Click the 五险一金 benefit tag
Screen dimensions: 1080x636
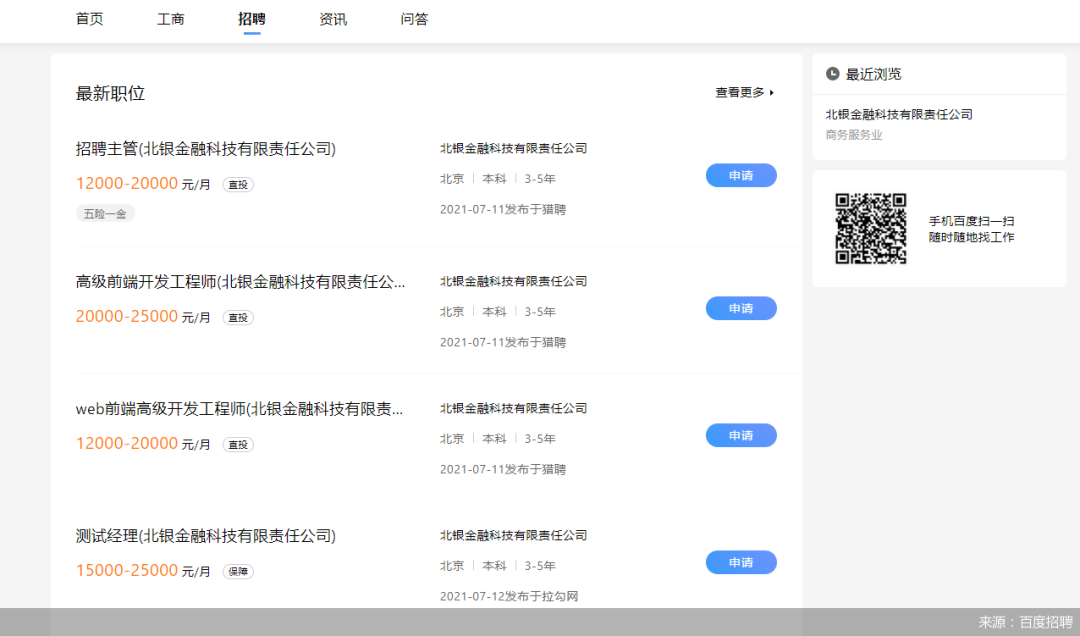(x=105, y=213)
